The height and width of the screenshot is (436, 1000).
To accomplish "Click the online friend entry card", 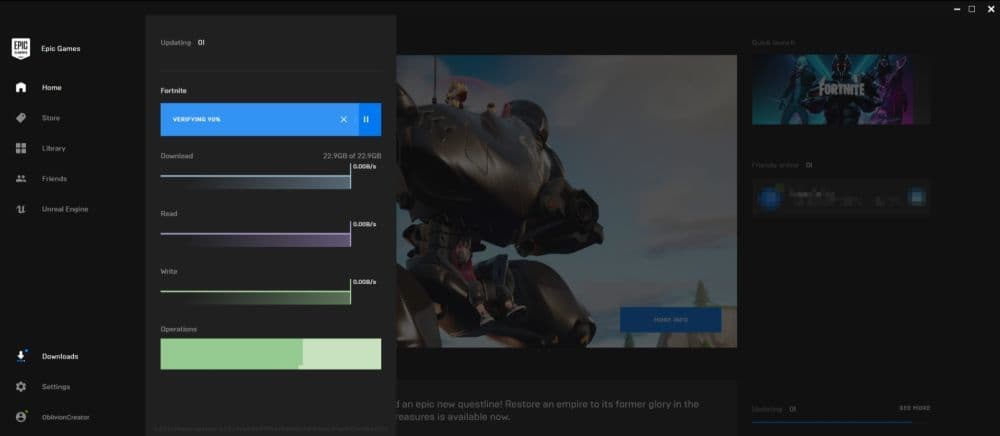I will 841,198.
